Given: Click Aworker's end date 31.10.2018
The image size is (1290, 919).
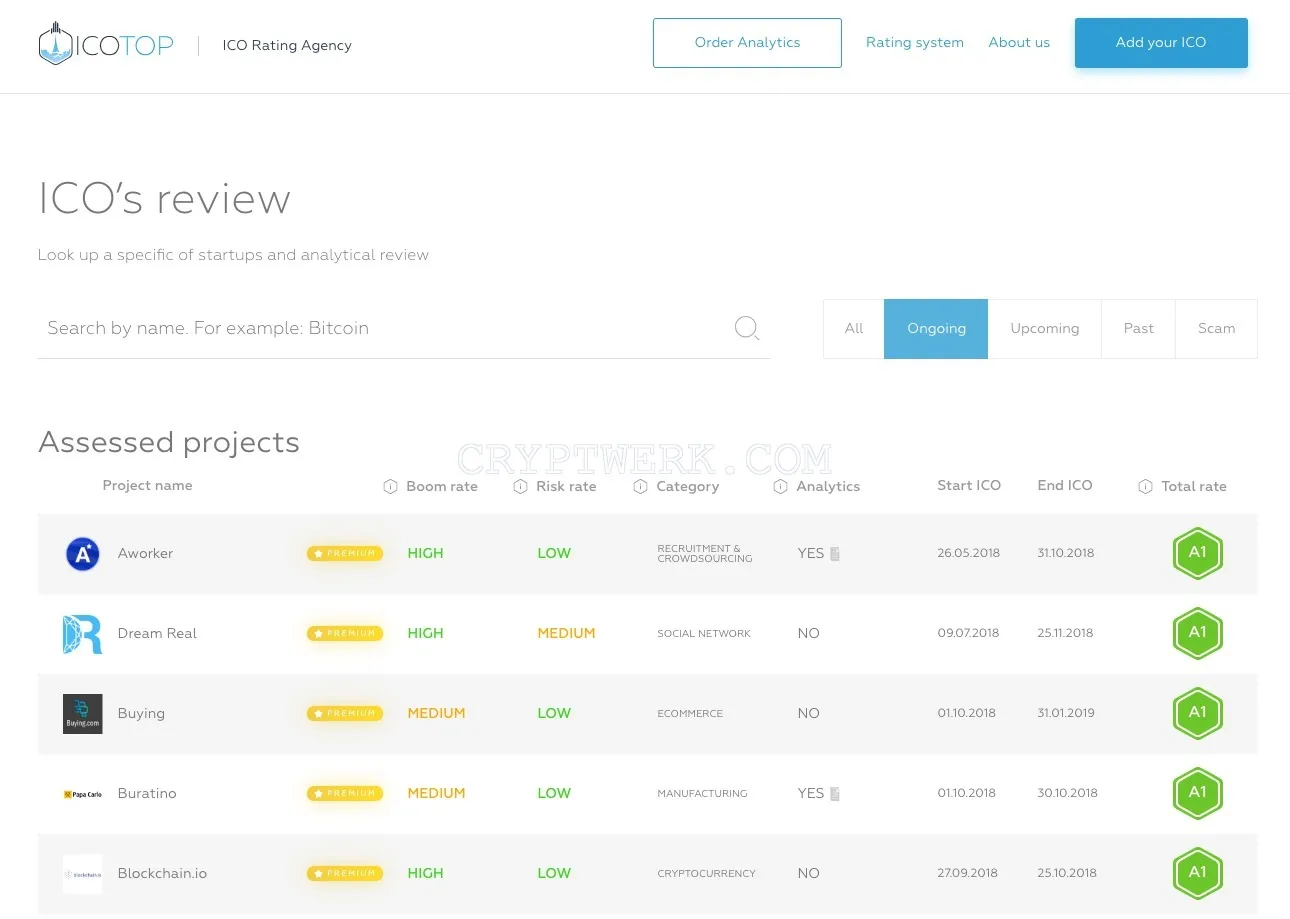Looking at the screenshot, I should pyautogui.click(x=1066, y=554).
